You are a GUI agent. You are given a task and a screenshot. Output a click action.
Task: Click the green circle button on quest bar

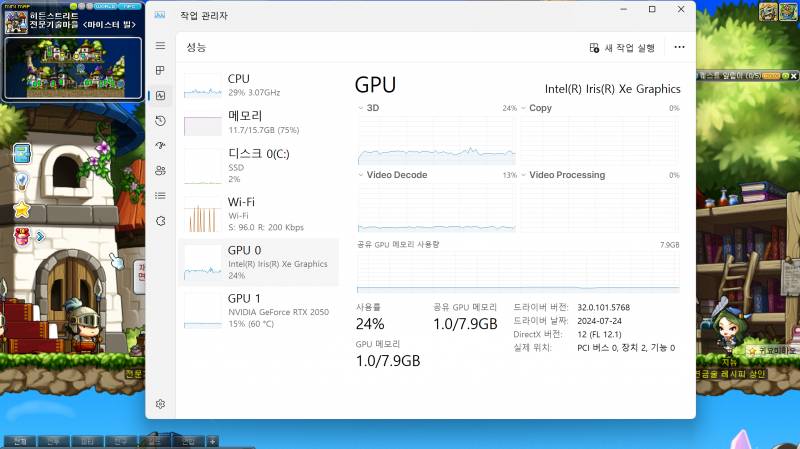coord(786,76)
